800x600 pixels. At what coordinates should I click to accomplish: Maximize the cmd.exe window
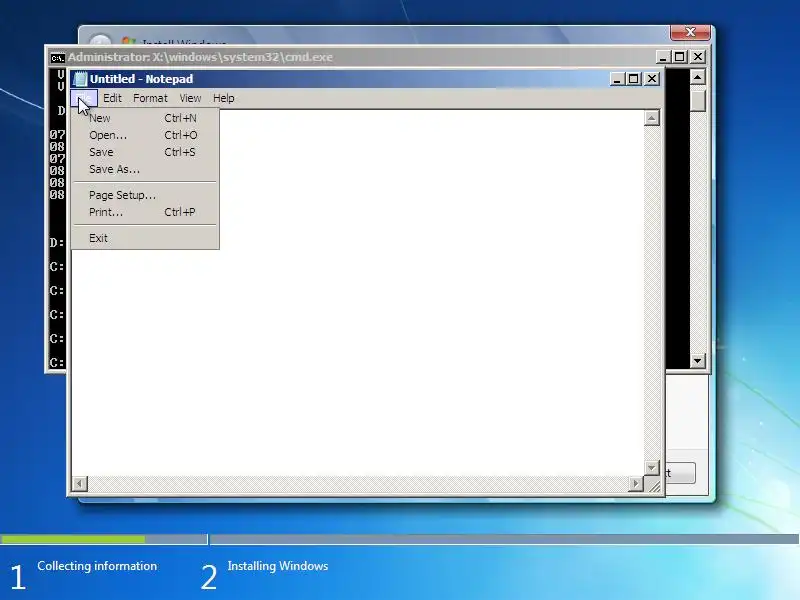click(x=680, y=57)
